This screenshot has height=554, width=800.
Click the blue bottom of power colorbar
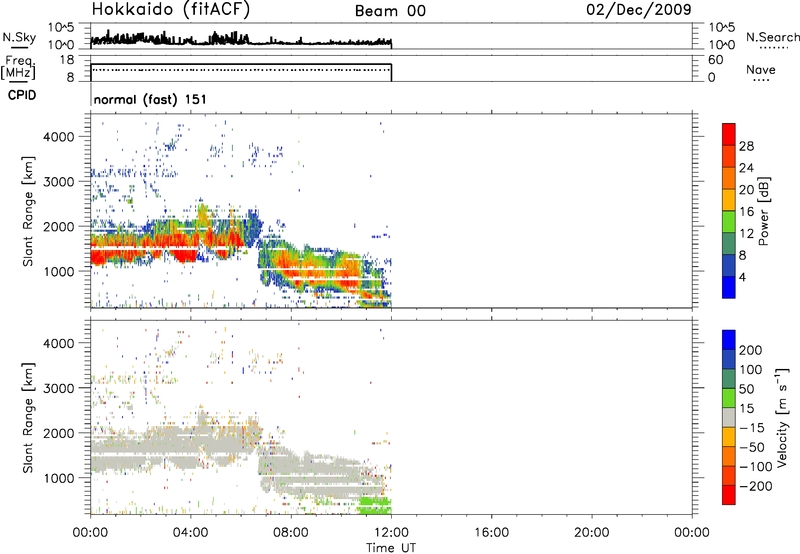coord(729,287)
